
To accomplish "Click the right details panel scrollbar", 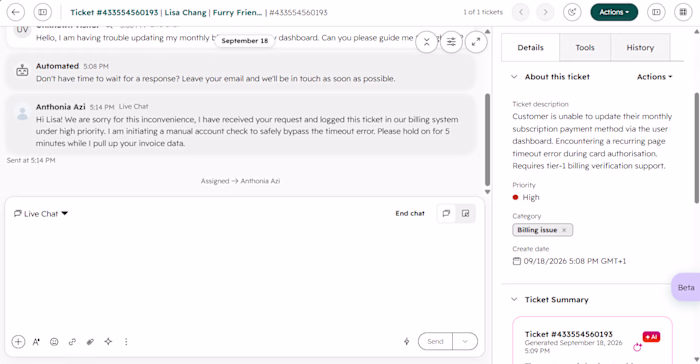I will [x=697, y=147].
